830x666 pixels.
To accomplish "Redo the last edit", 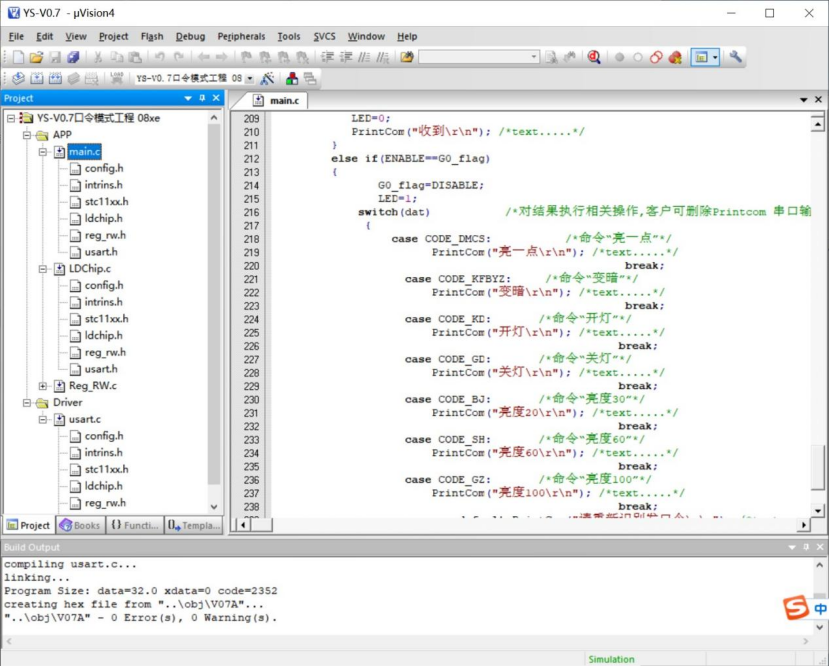I will (x=178, y=57).
